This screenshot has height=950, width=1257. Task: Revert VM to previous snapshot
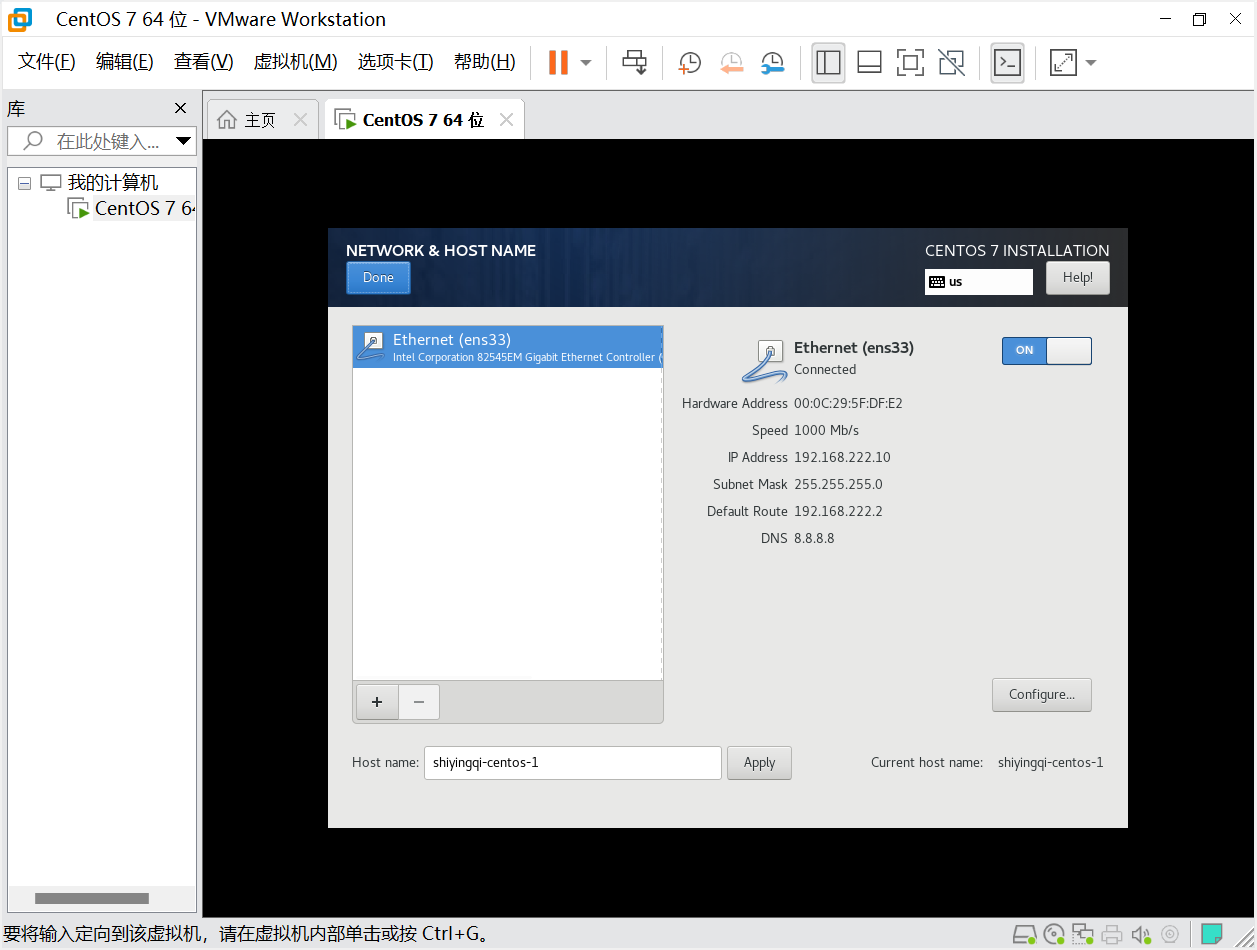(x=732, y=62)
